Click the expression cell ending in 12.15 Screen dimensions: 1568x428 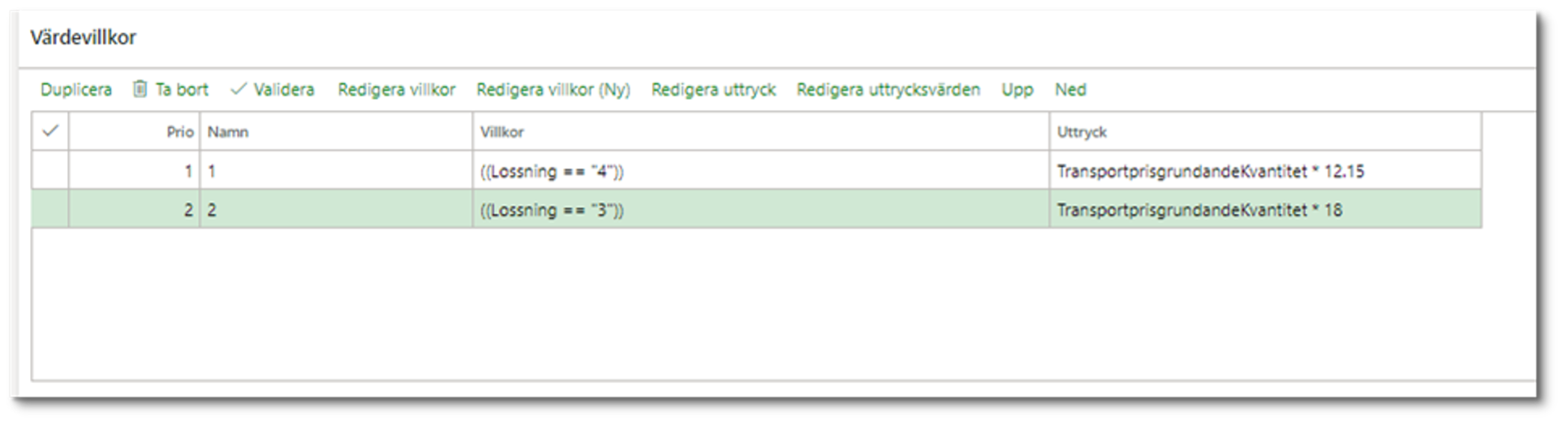point(1266,171)
